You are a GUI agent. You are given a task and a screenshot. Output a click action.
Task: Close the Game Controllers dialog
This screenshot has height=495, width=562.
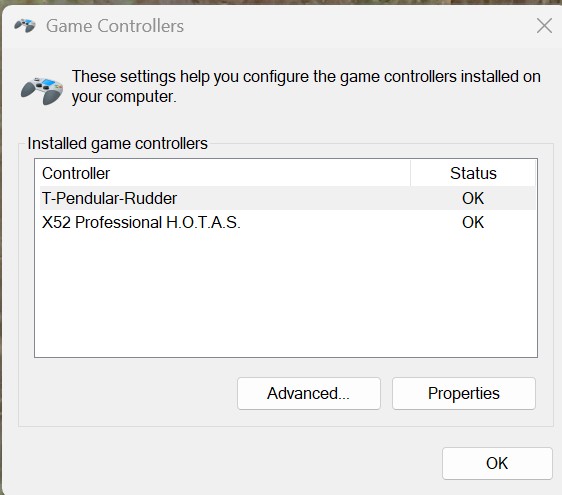tap(544, 26)
